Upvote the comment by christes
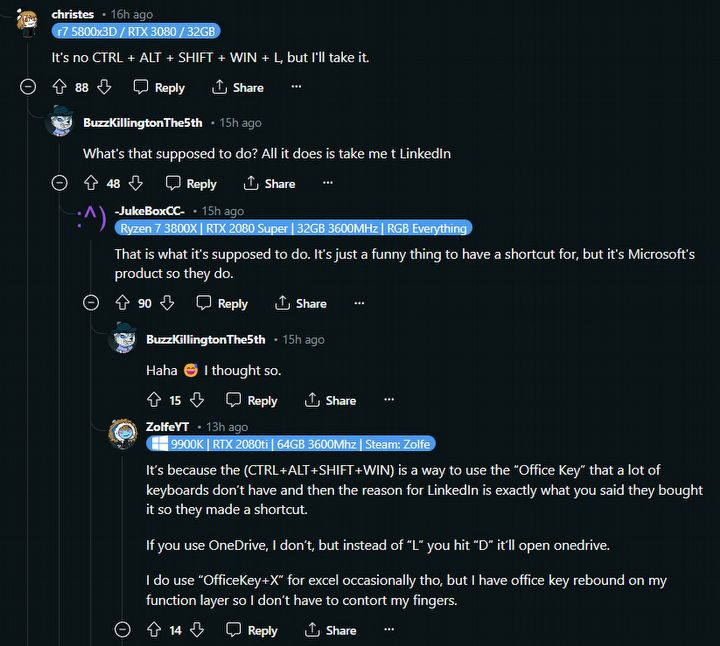This screenshot has width=720, height=646. (57, 88)
